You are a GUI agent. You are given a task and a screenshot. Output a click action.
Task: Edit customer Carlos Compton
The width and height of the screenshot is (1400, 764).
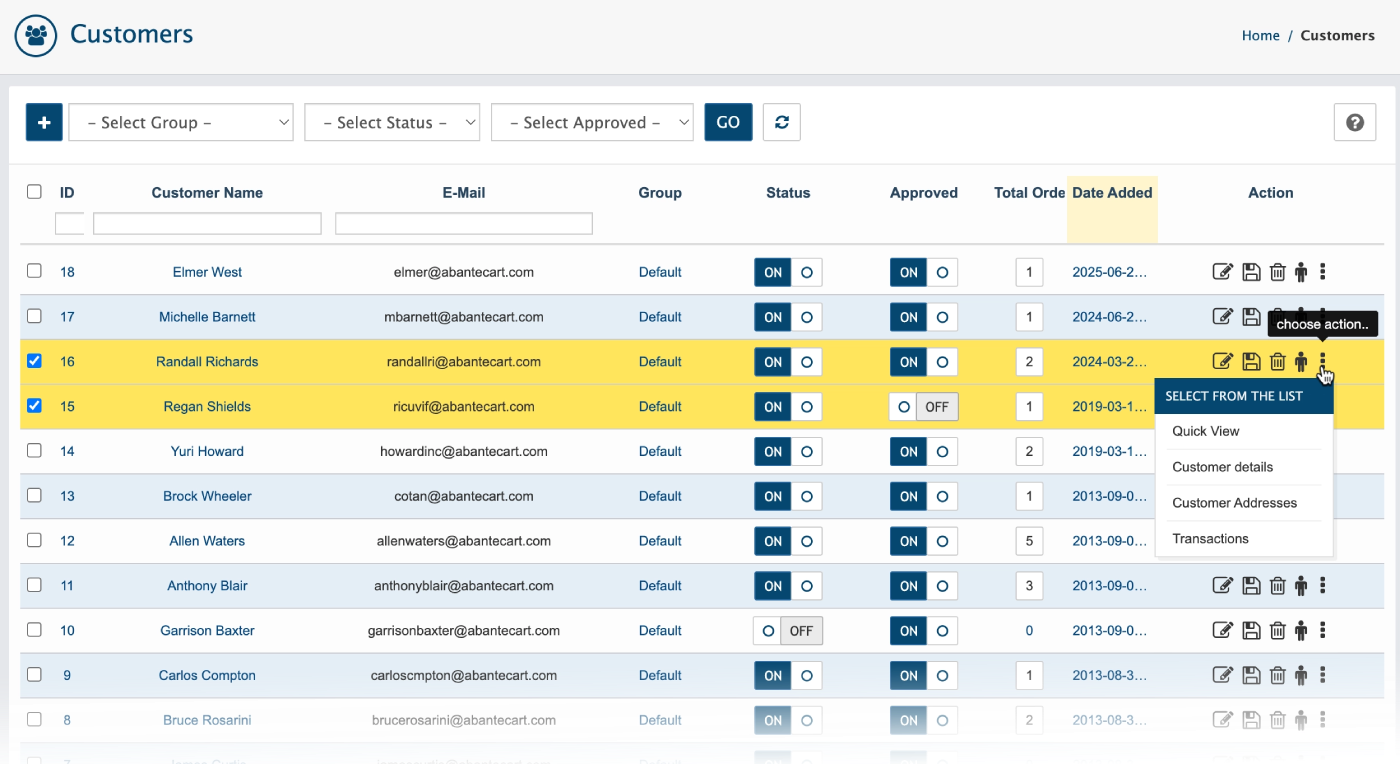1222,676
